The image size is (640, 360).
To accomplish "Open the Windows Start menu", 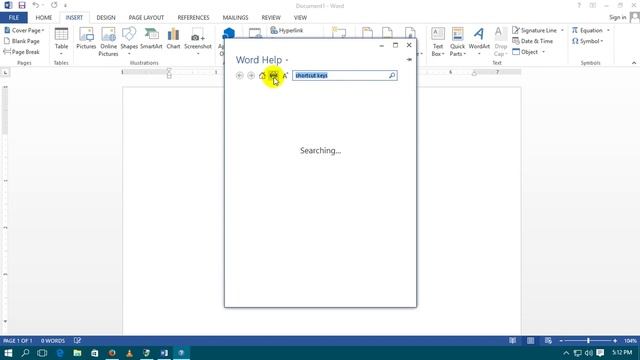I will 8,353.
